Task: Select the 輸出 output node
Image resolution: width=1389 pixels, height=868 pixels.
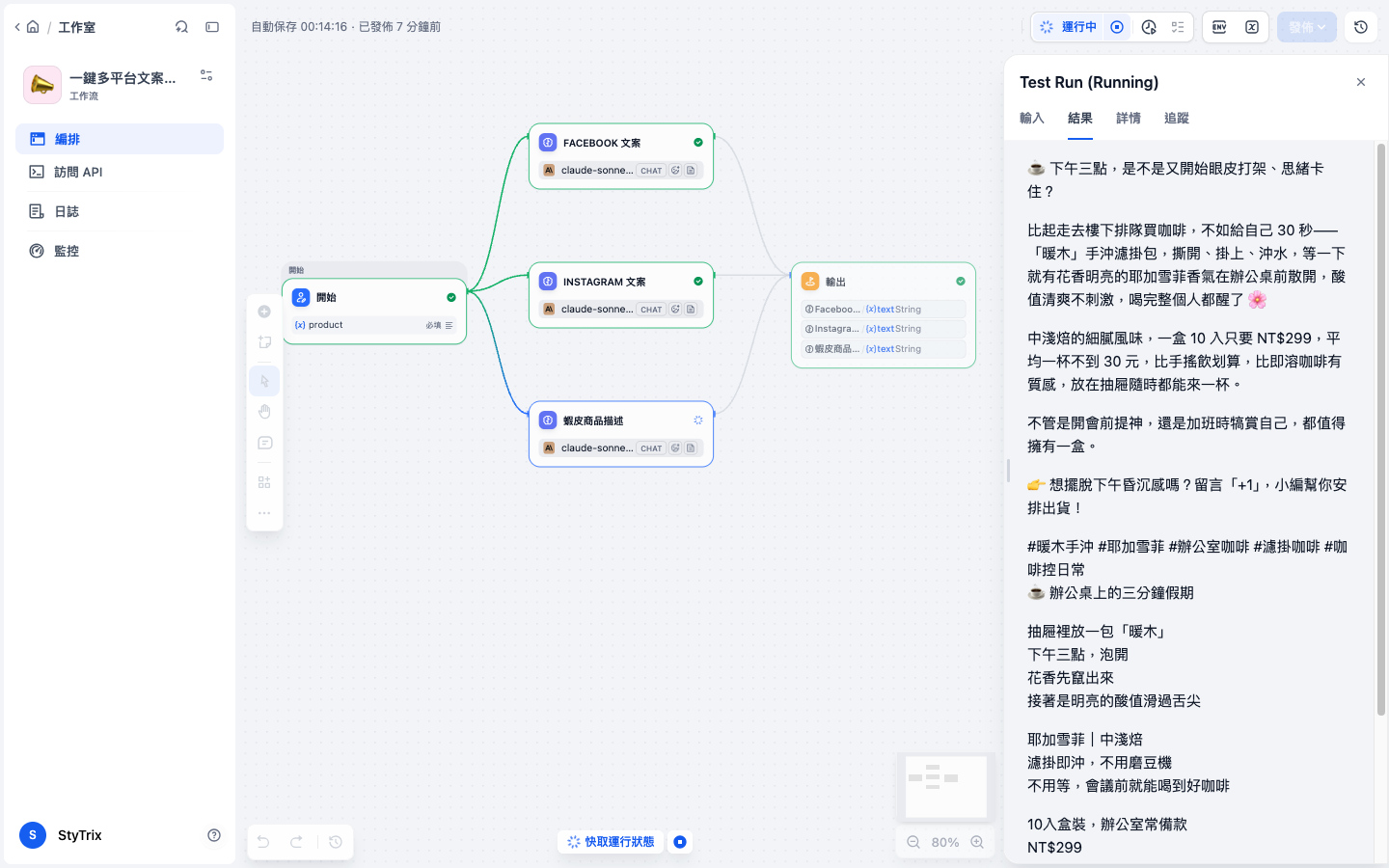Action: [884, 315]
